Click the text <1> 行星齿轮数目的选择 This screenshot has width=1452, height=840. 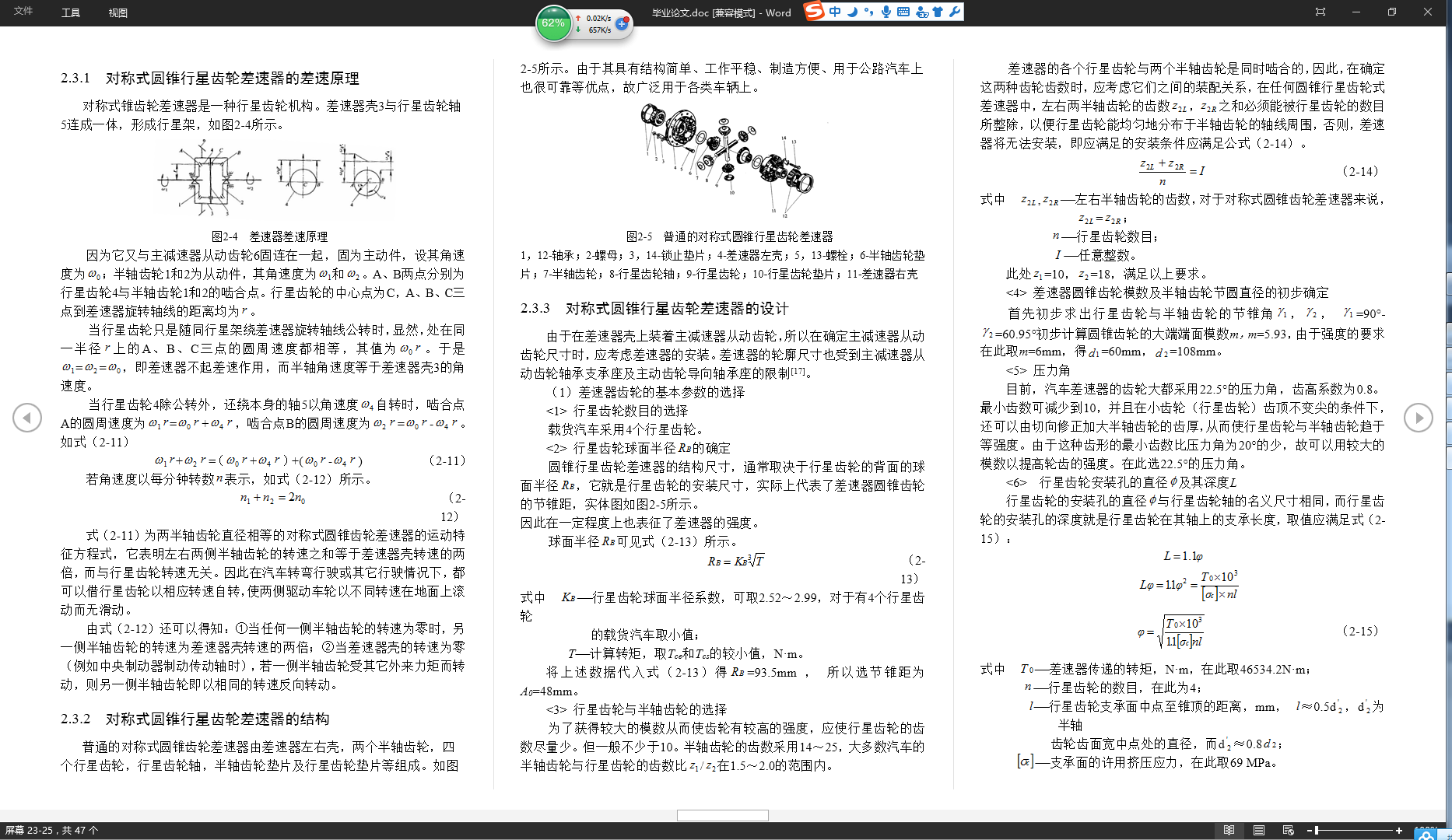[617, 411]
